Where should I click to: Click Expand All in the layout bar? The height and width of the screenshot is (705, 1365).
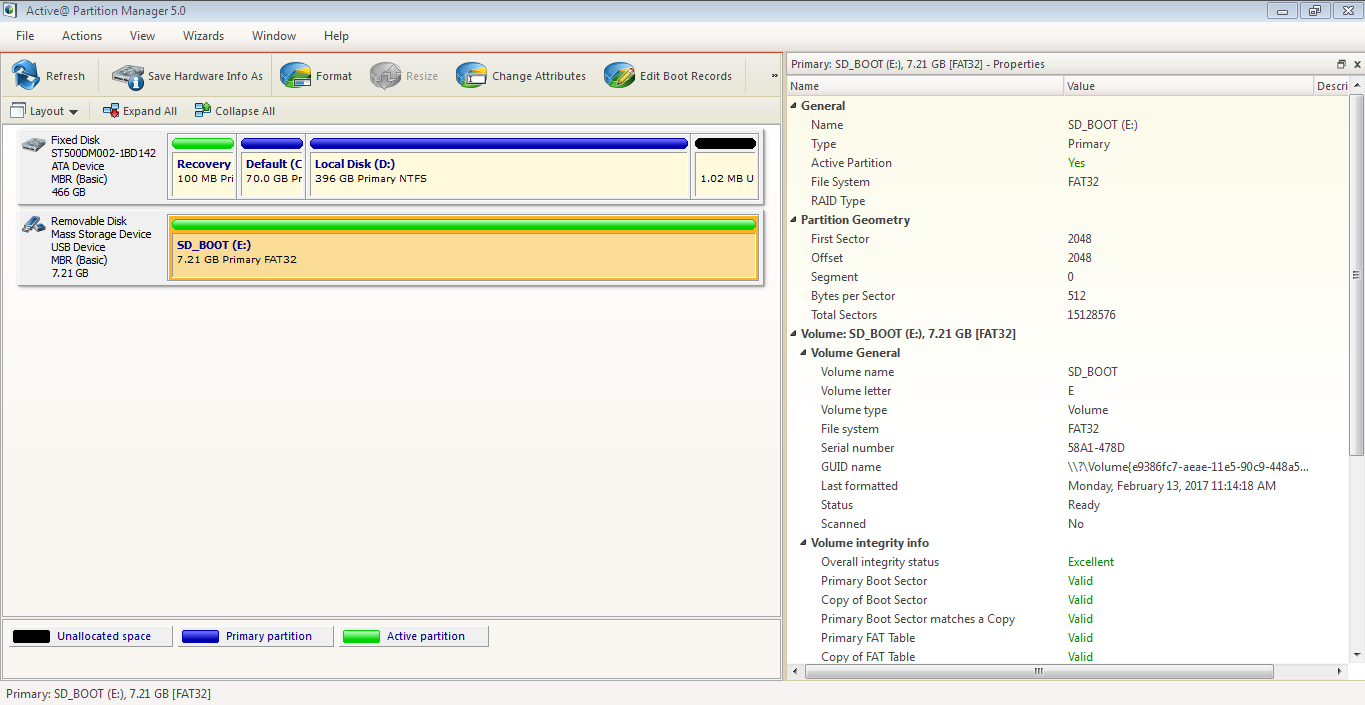pos(139,110)
